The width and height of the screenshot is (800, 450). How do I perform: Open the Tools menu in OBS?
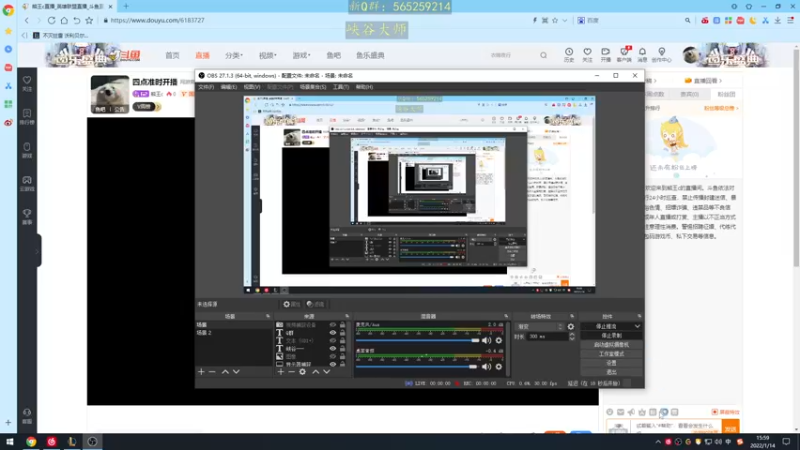click(341, 87)
